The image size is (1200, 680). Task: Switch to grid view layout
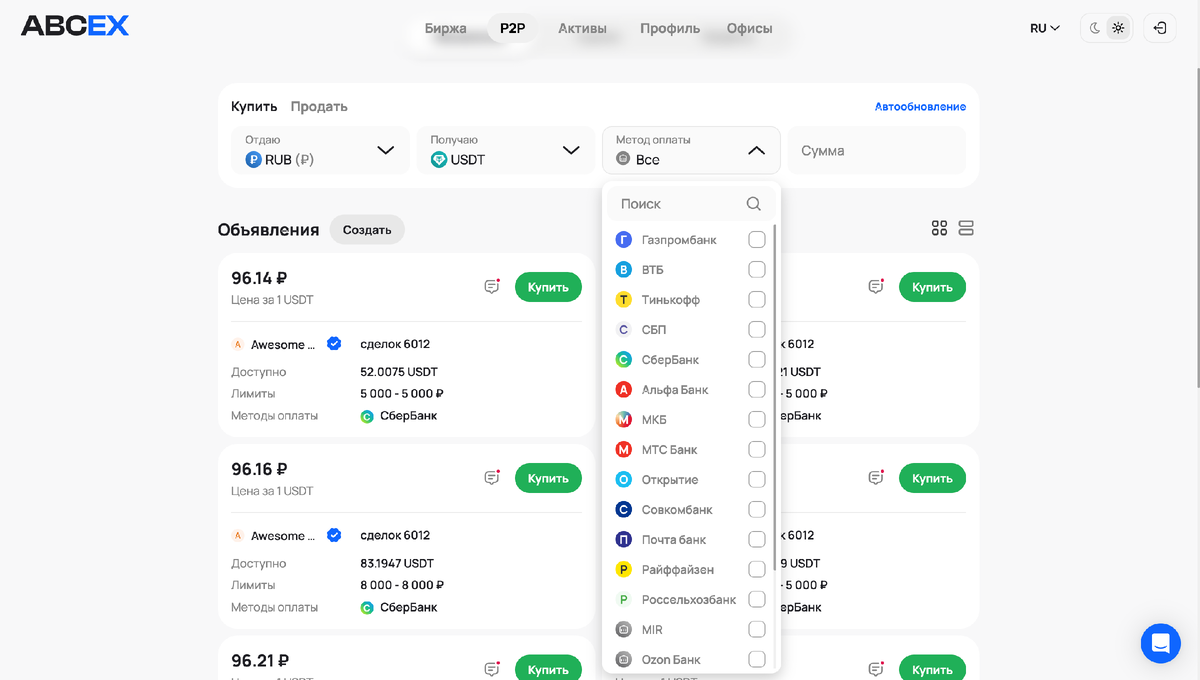coord(939,228)
